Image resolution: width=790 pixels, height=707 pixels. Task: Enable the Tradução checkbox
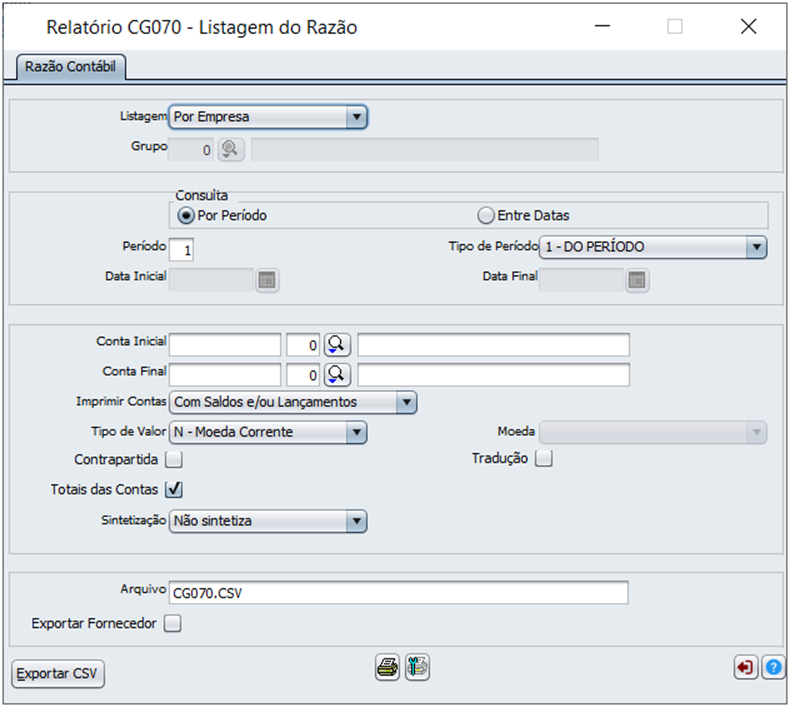point(544,459)
